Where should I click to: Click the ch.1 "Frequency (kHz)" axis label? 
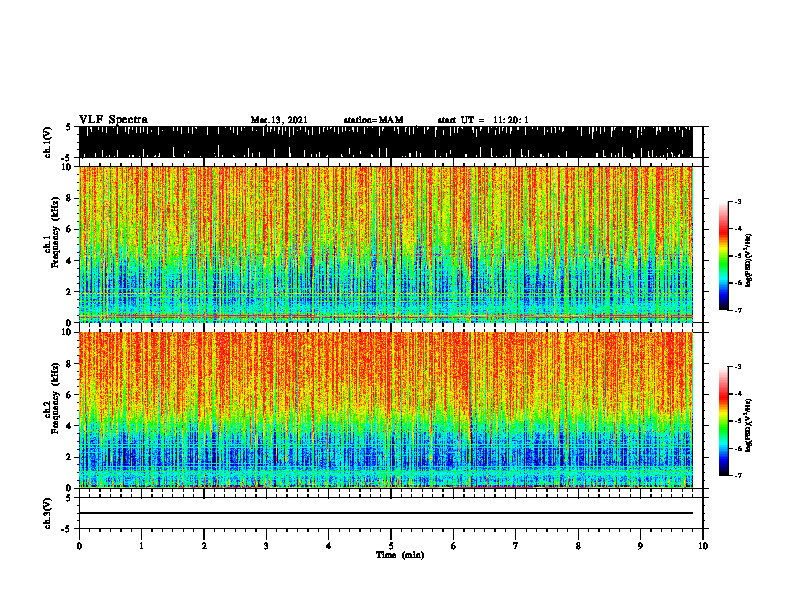pyautogui.click(x=55, y=233)
